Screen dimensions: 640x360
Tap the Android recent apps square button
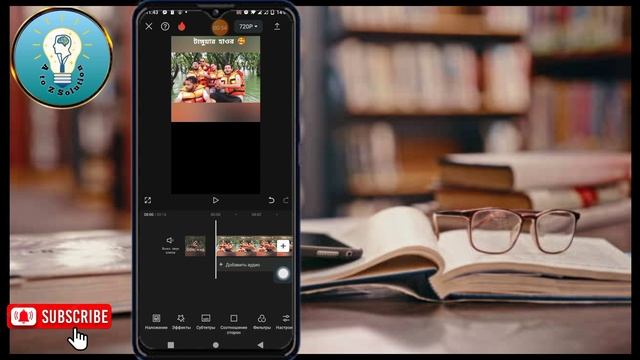[x=171, y=345]
